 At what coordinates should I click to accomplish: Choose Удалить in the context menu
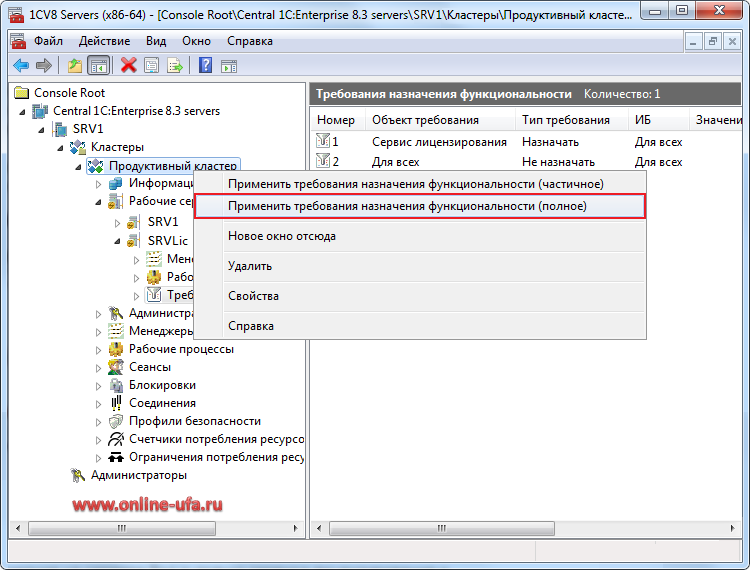[420, 266]
